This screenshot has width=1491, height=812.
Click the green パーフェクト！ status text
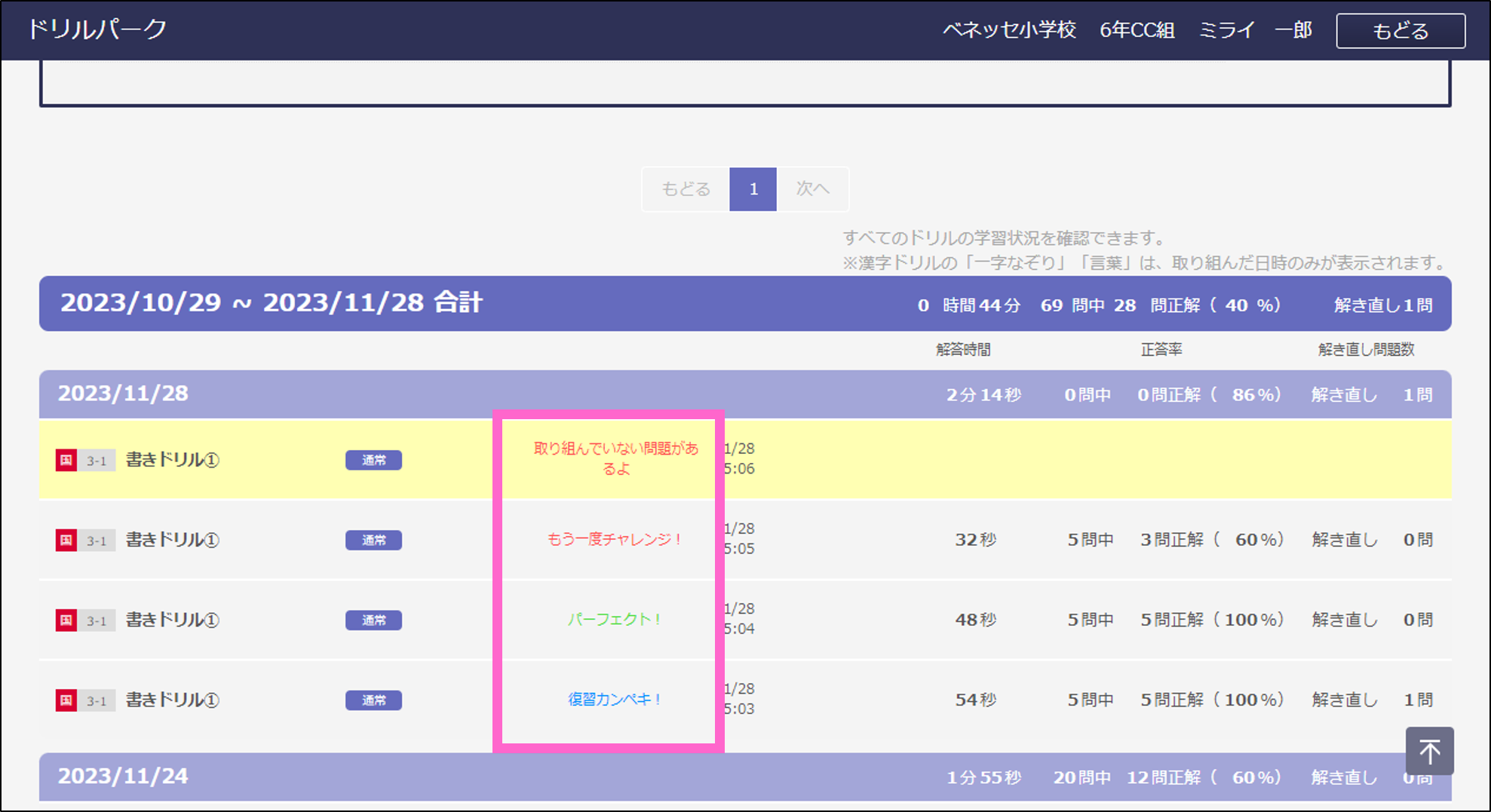614,620
